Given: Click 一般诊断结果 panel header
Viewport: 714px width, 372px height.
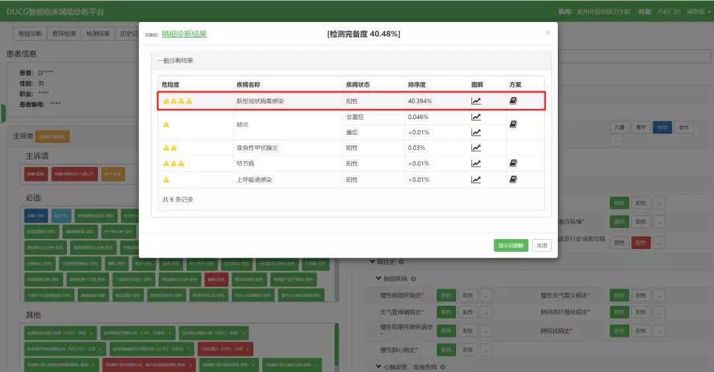Looking at the screenshot, I should [x=351, y=61].
